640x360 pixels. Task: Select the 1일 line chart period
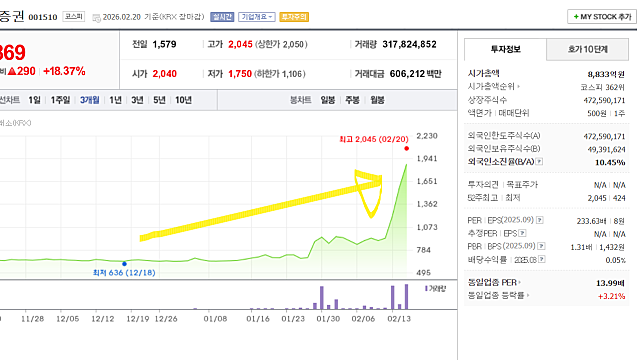[x=34, y=100]
